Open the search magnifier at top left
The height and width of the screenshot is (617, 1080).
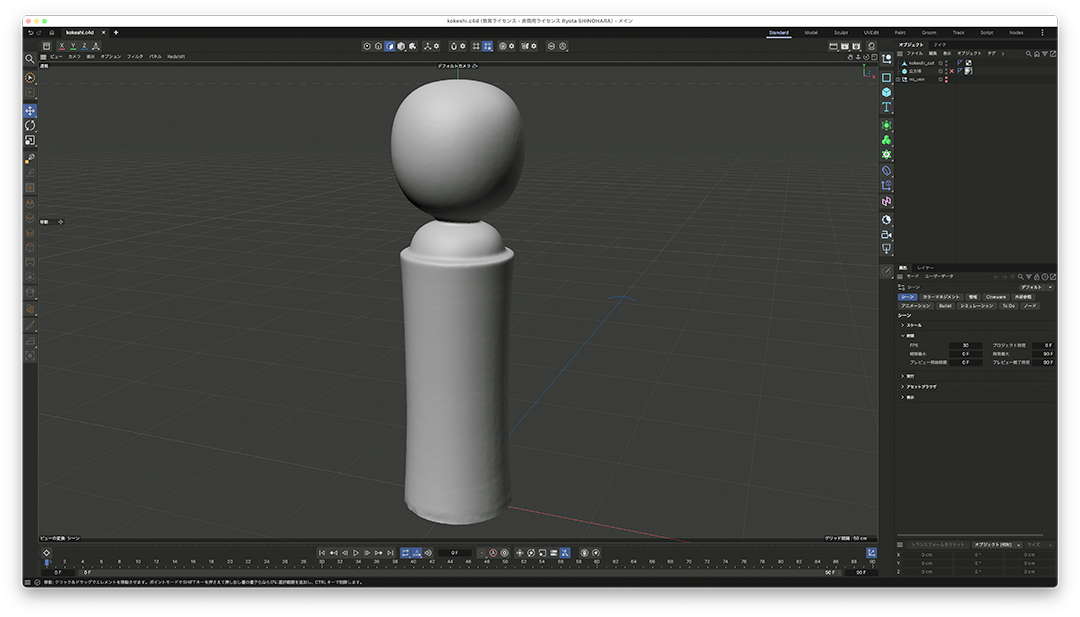(x=30, y=59)
